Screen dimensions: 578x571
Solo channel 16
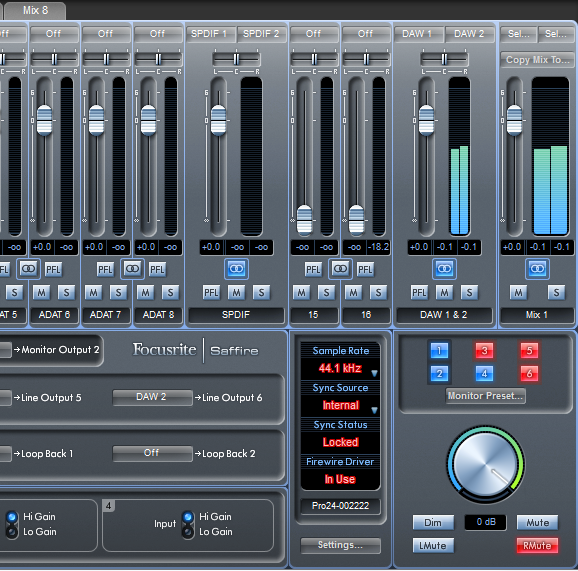point(378,293)
